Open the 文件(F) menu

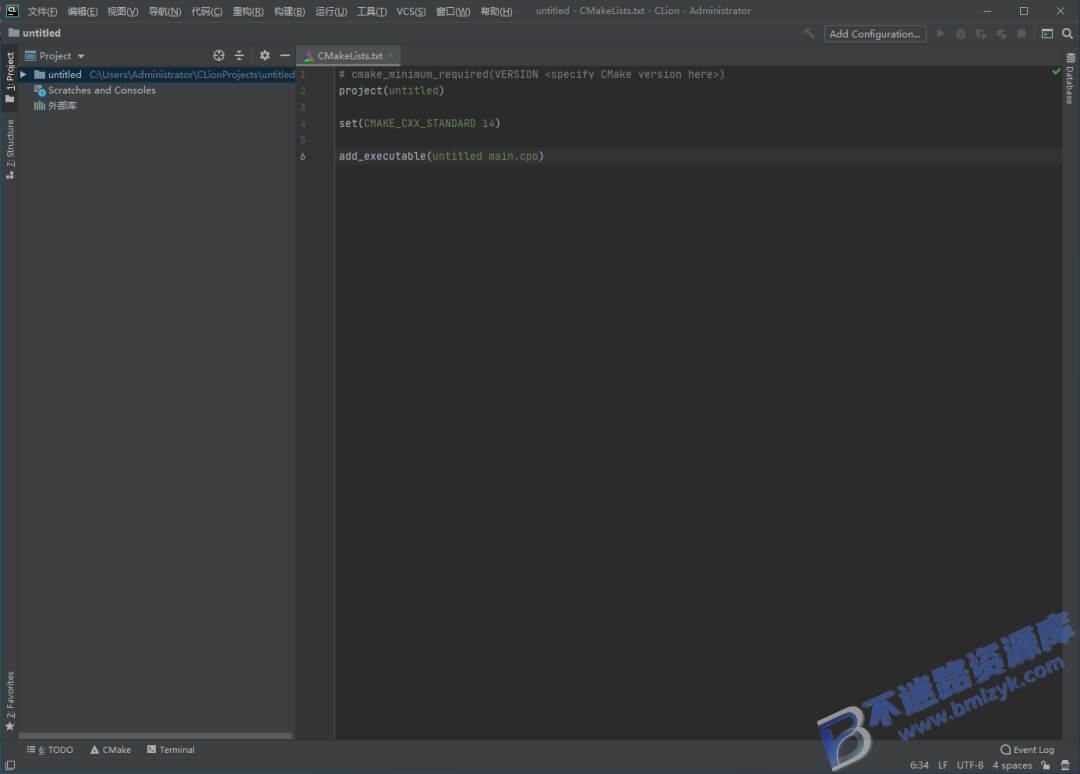pos(42,11)
